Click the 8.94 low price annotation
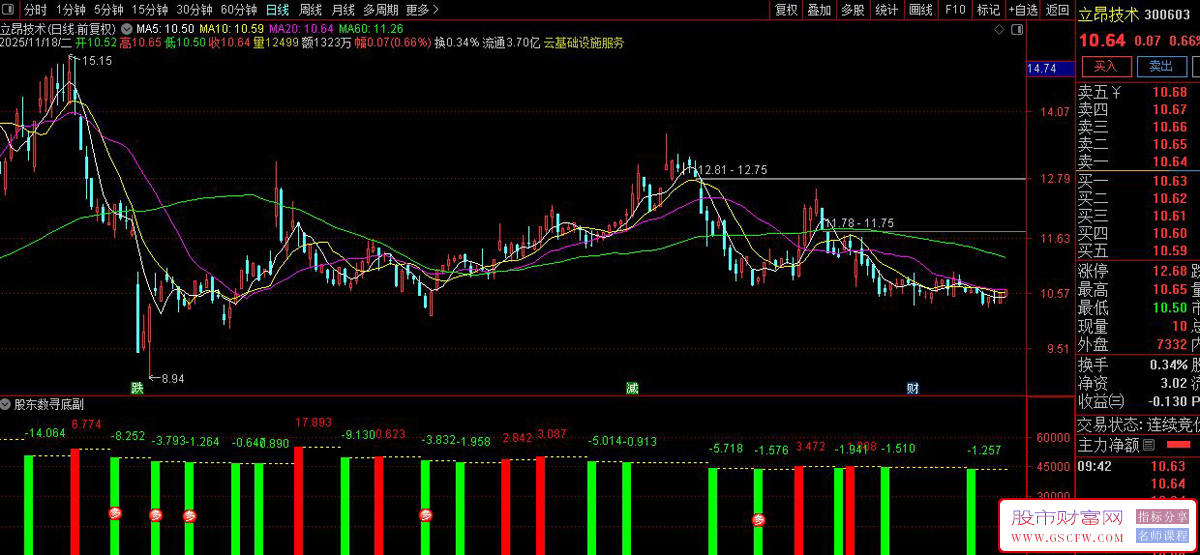 (173, 378)
